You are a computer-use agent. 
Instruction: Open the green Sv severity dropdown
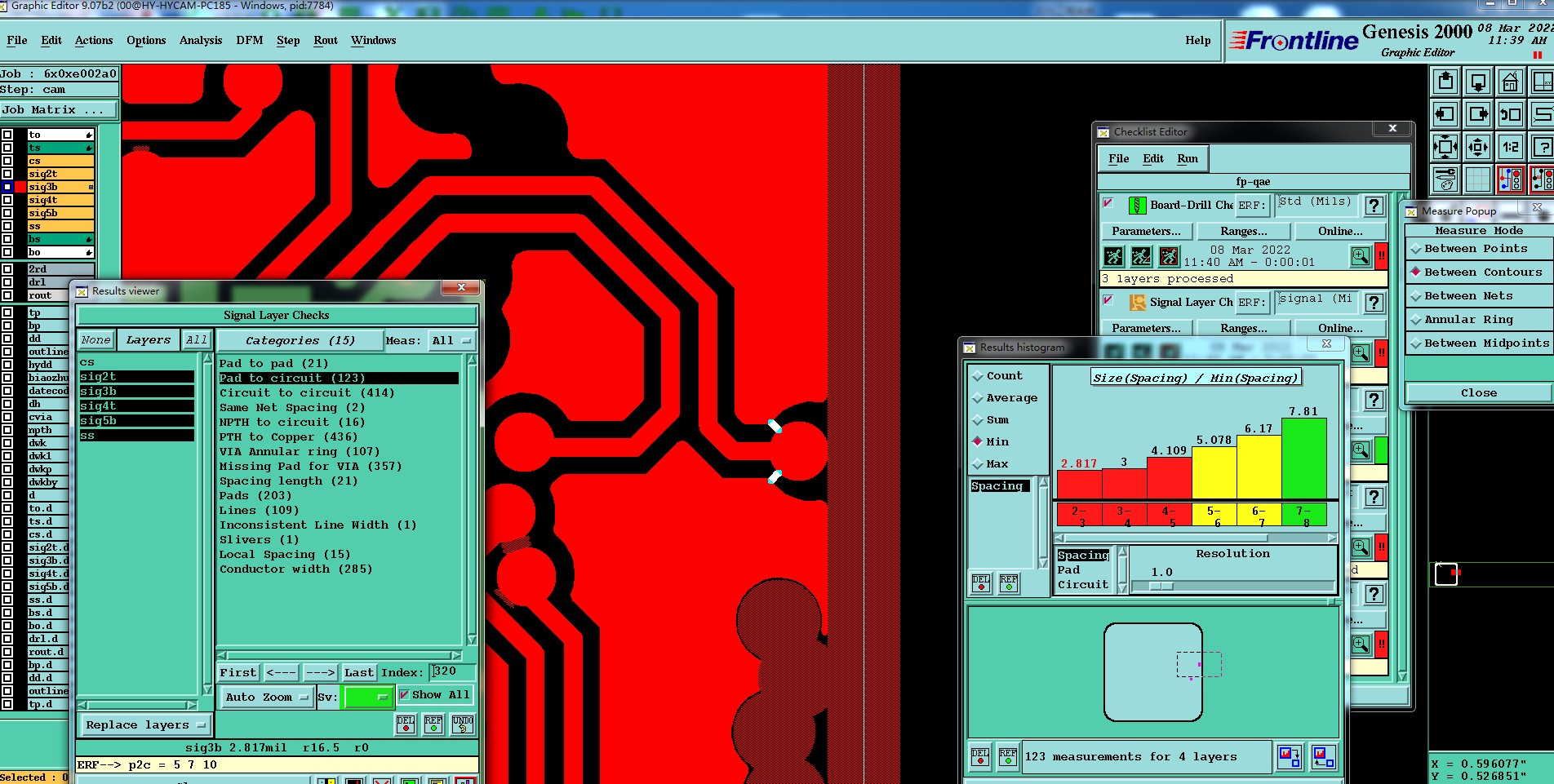click(x=368, y=698)
